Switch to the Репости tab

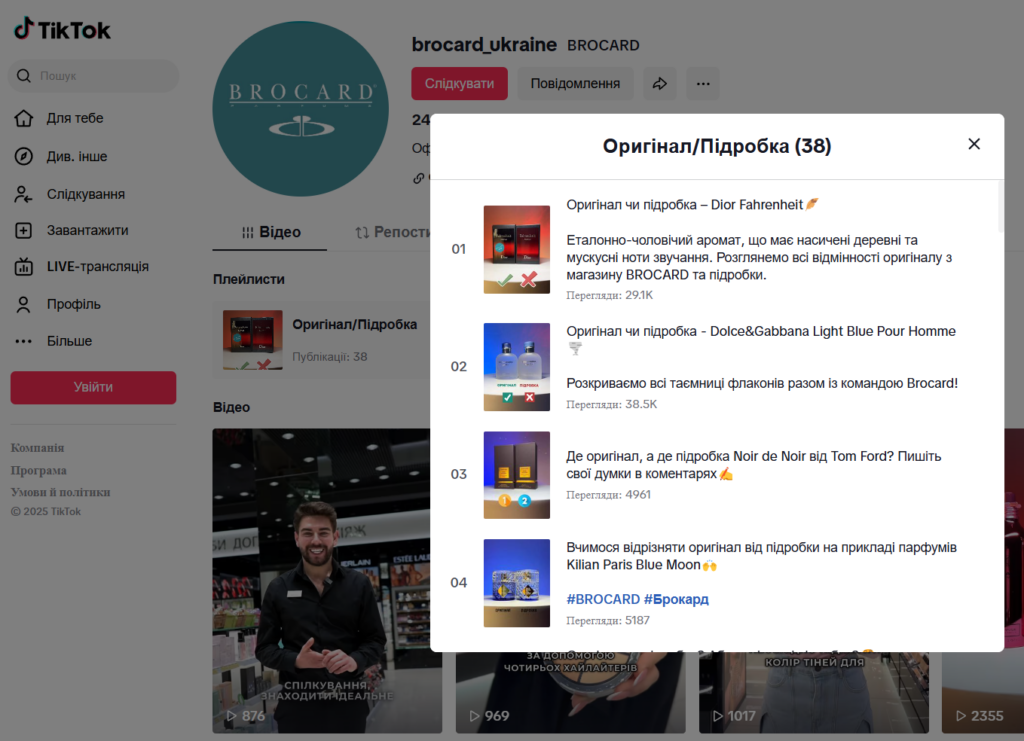tap(392, 232)
